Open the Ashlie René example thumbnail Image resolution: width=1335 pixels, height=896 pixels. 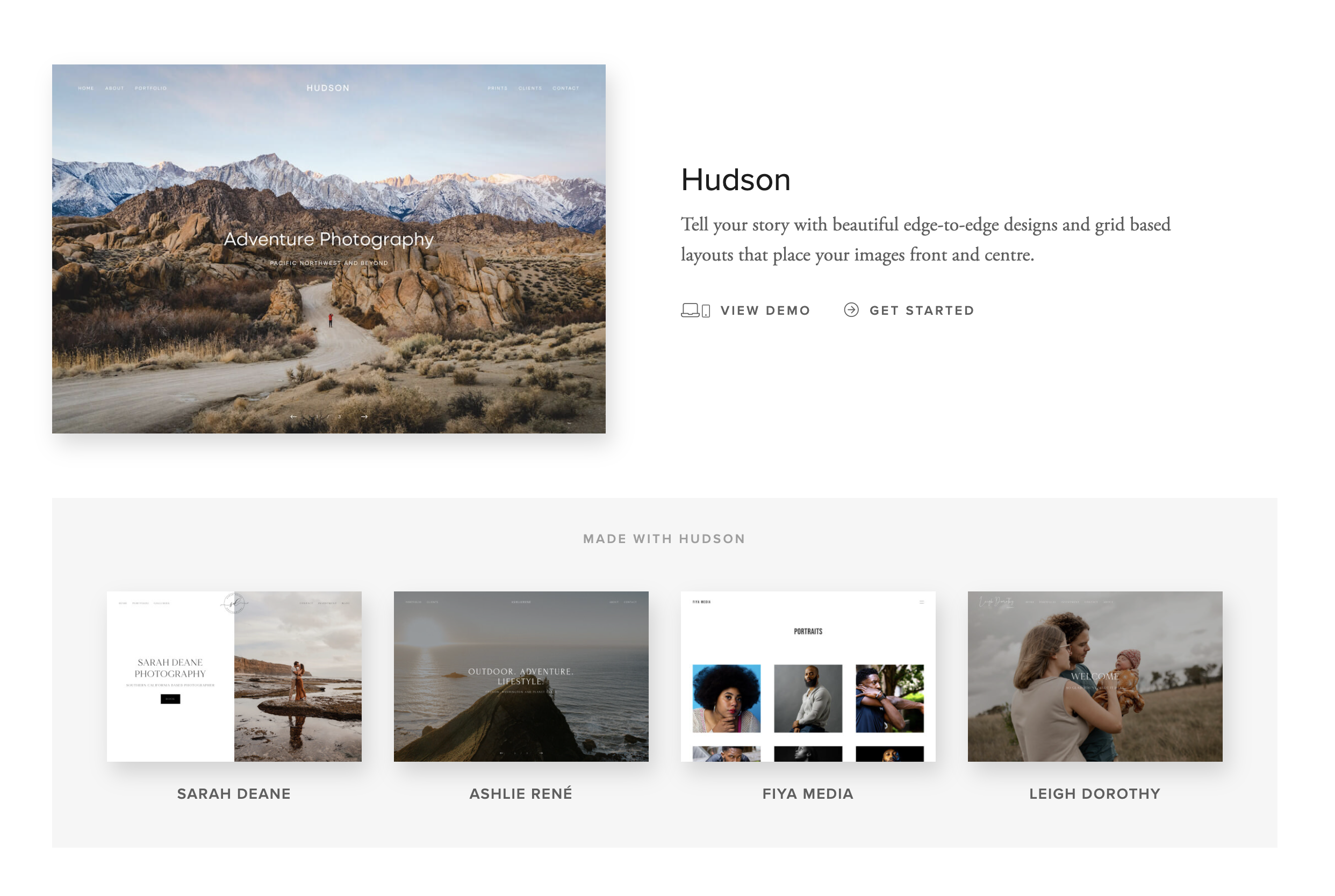coord(521,676)
